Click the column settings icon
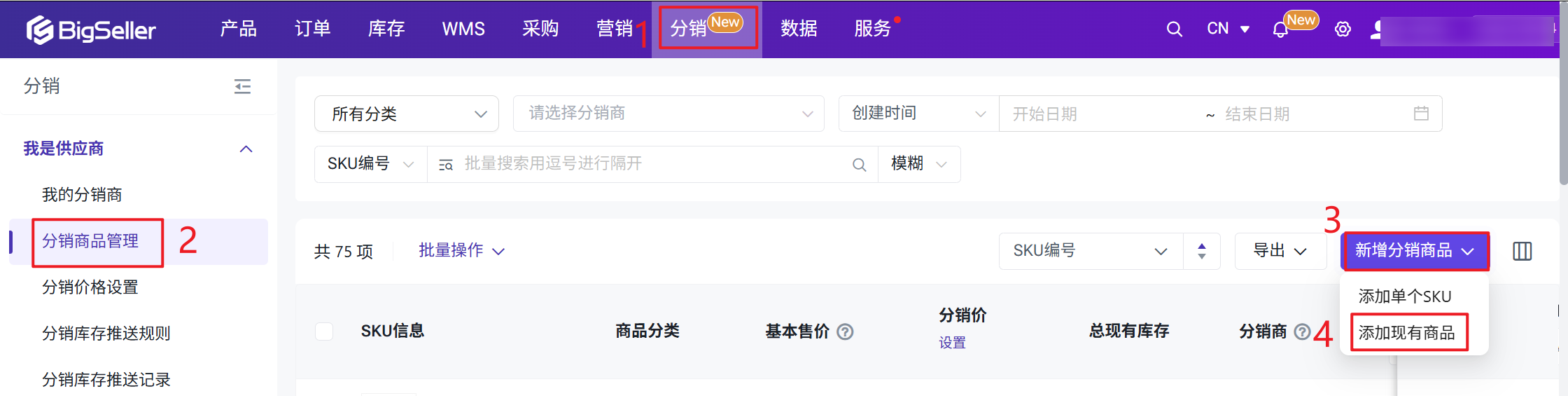The height and width of the screenshot is (396, 1568). point(1522,251)
